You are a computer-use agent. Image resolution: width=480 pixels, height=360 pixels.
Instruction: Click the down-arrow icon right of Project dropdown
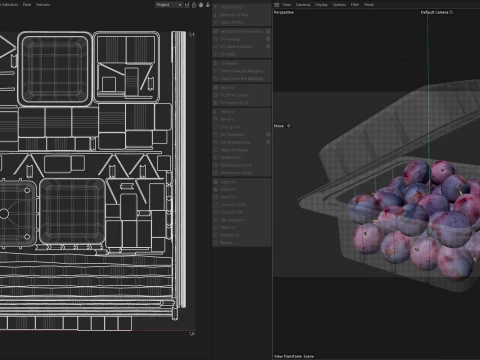[208, 5]
